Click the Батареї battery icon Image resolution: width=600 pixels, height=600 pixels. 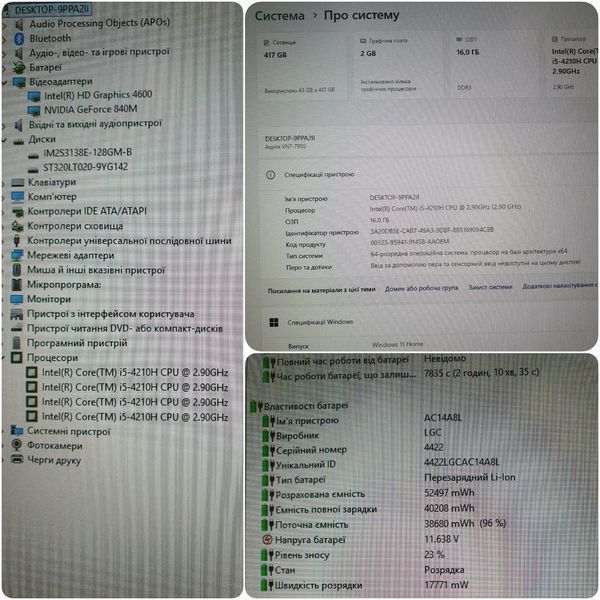click(x=18, y=68)
